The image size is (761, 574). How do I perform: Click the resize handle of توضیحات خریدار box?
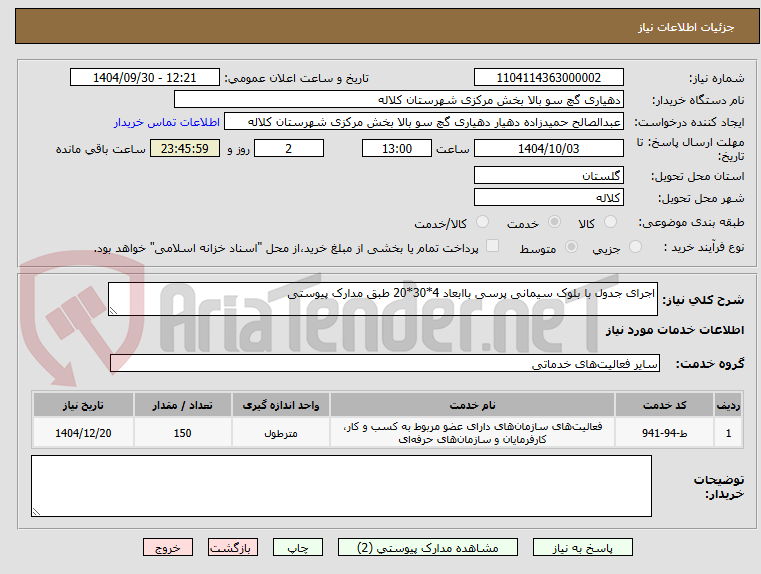36,511
